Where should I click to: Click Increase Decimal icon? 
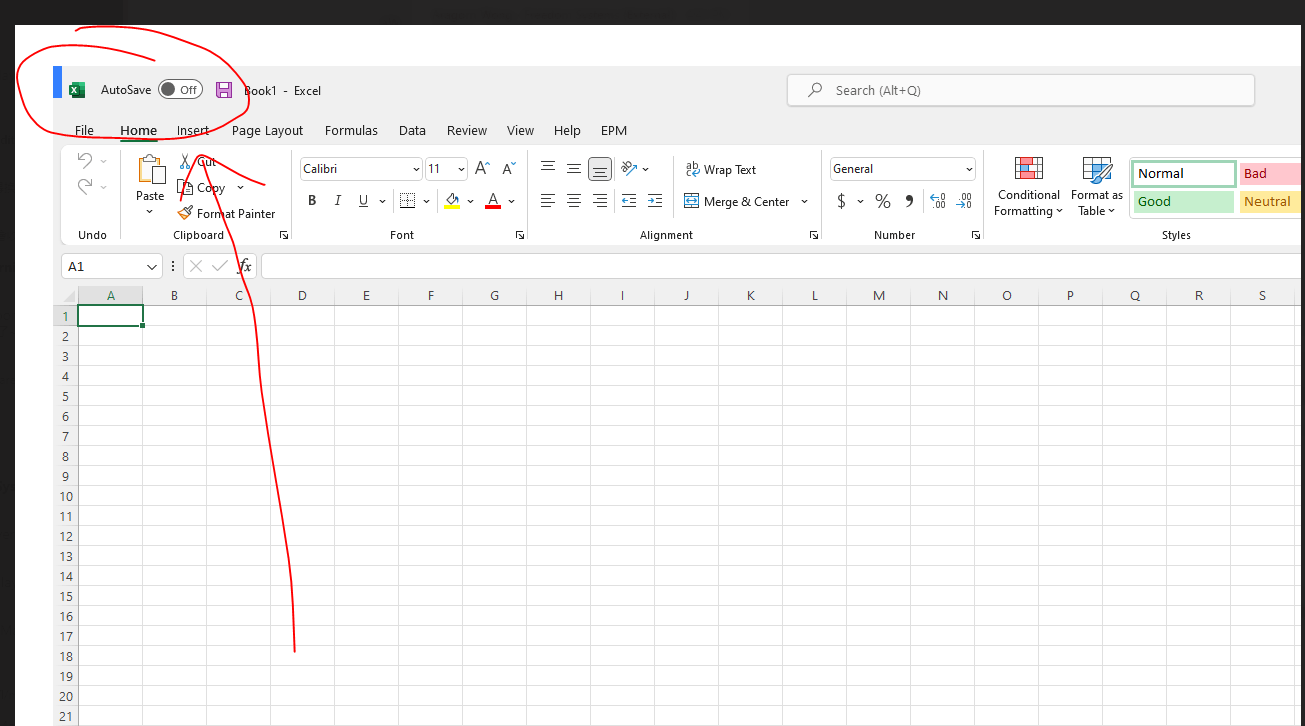tap(938, 201)
